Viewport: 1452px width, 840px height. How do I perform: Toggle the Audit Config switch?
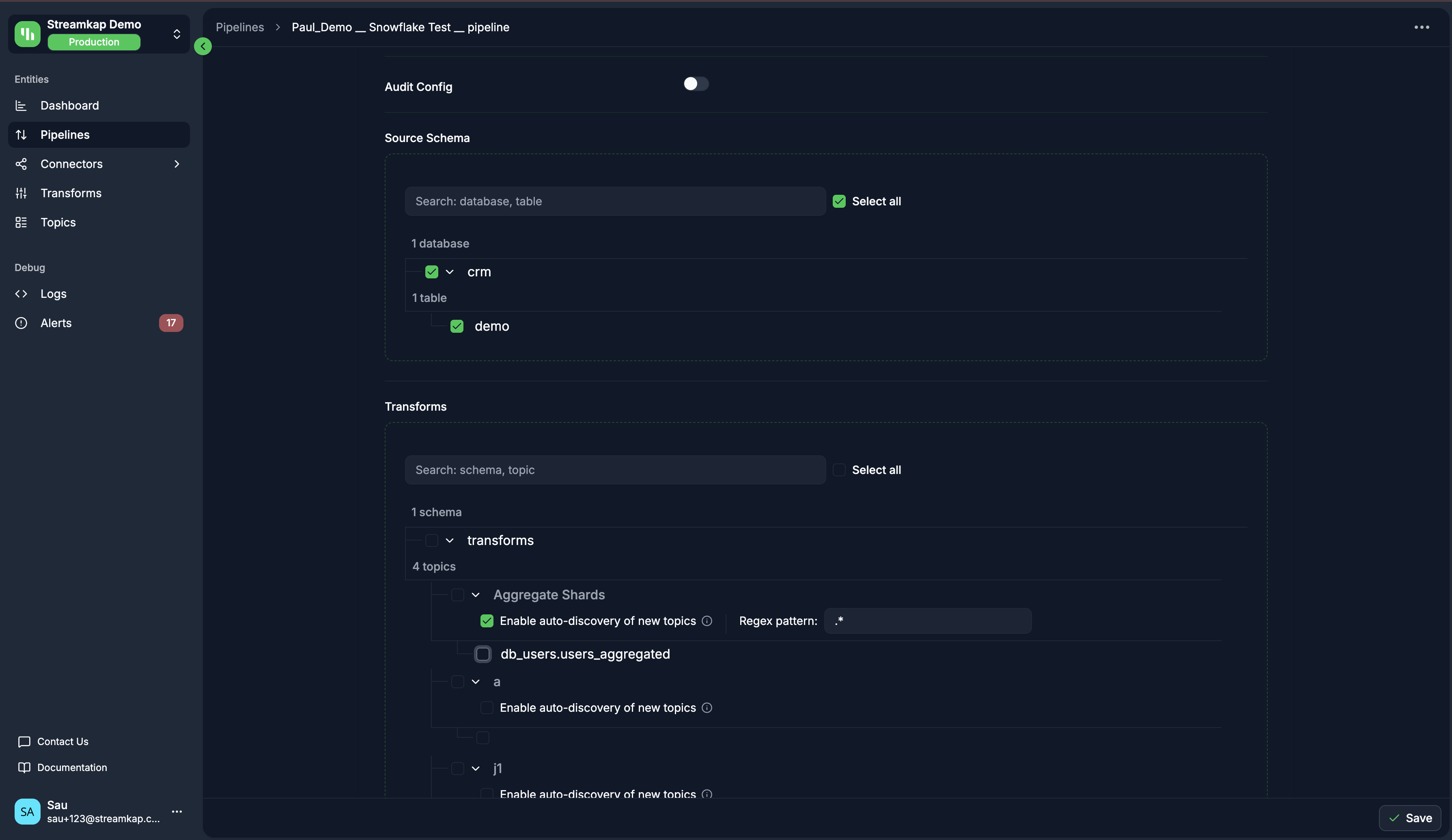pyautogui.click(x=696, y=84)
